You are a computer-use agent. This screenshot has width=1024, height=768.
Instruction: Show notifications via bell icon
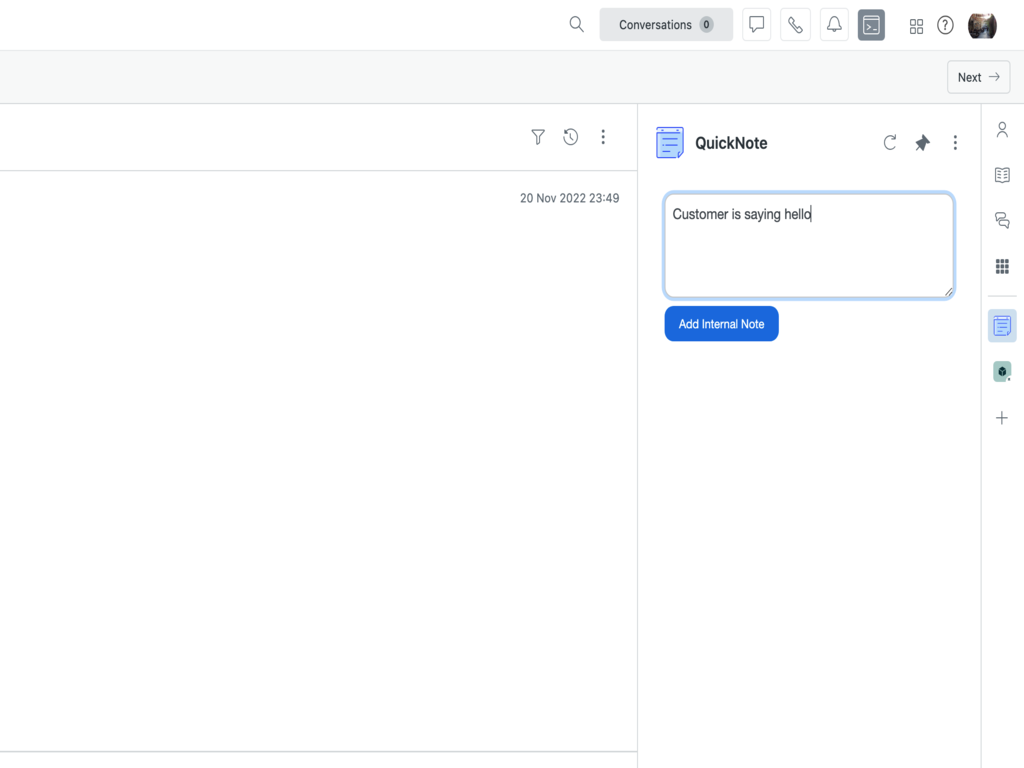pos(834,25)
